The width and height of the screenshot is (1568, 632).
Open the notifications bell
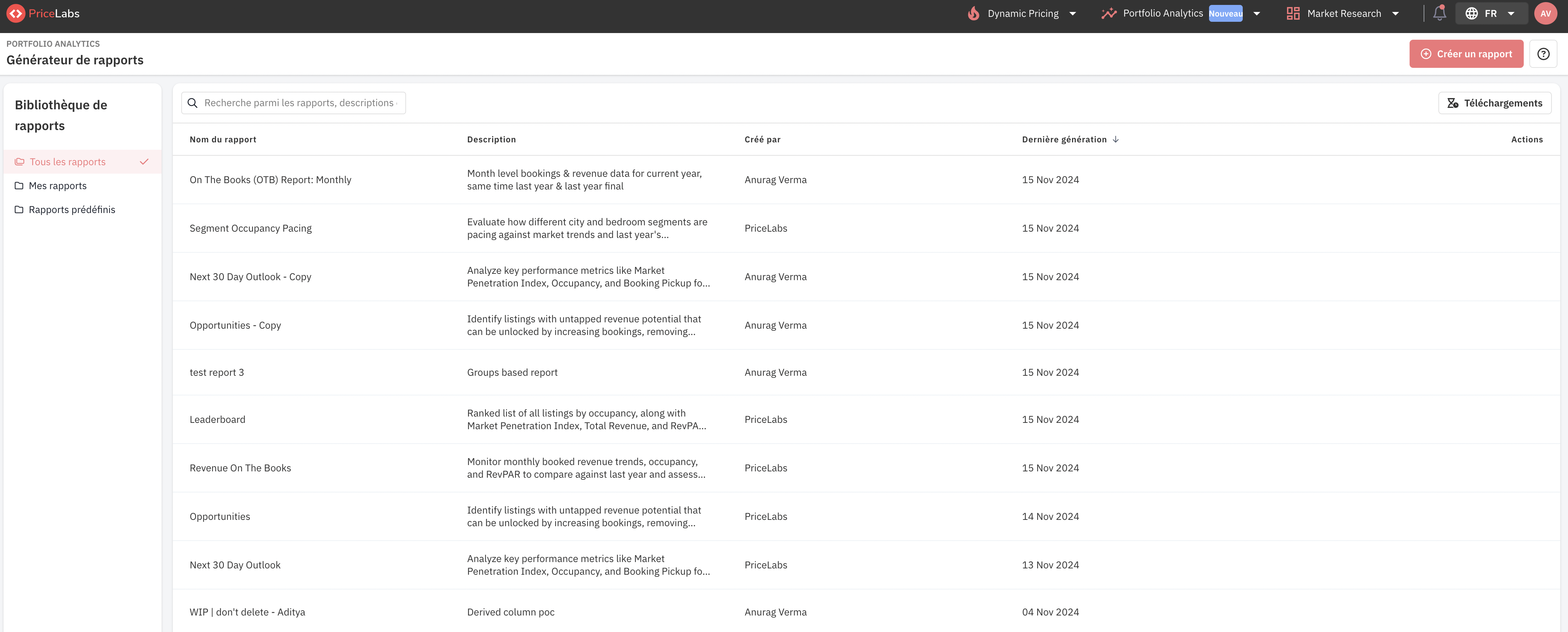coord(1439,13)
